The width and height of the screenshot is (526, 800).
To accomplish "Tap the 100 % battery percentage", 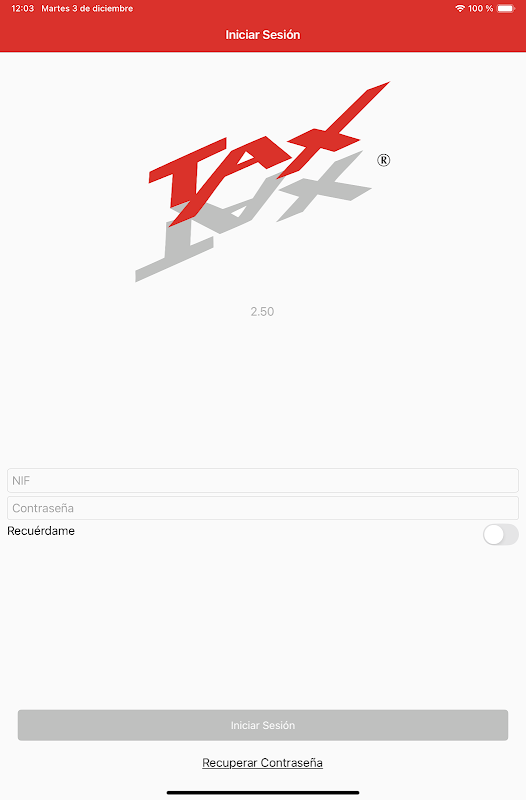I will pos(480,9).
